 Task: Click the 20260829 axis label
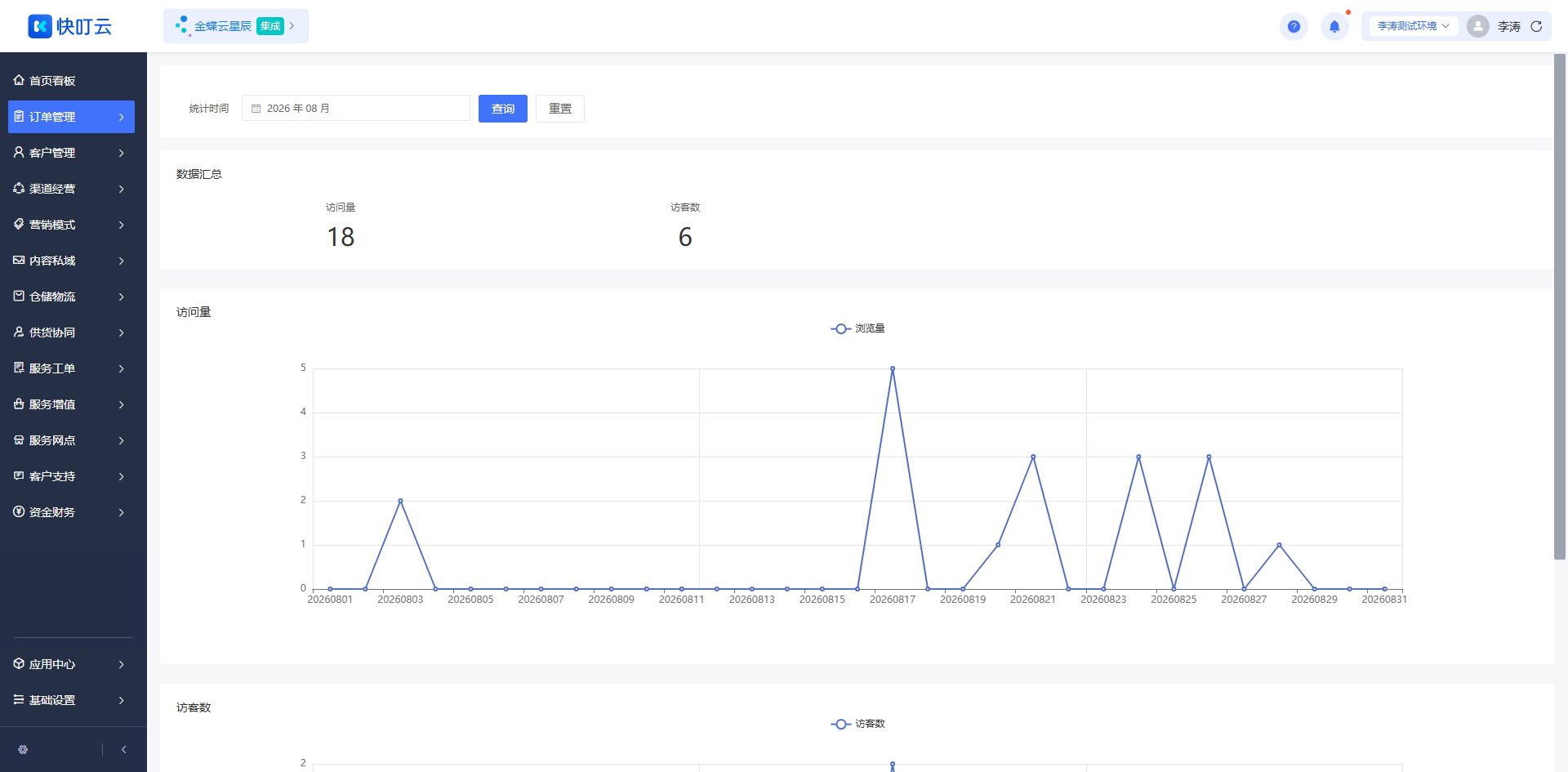[1314, 600]
